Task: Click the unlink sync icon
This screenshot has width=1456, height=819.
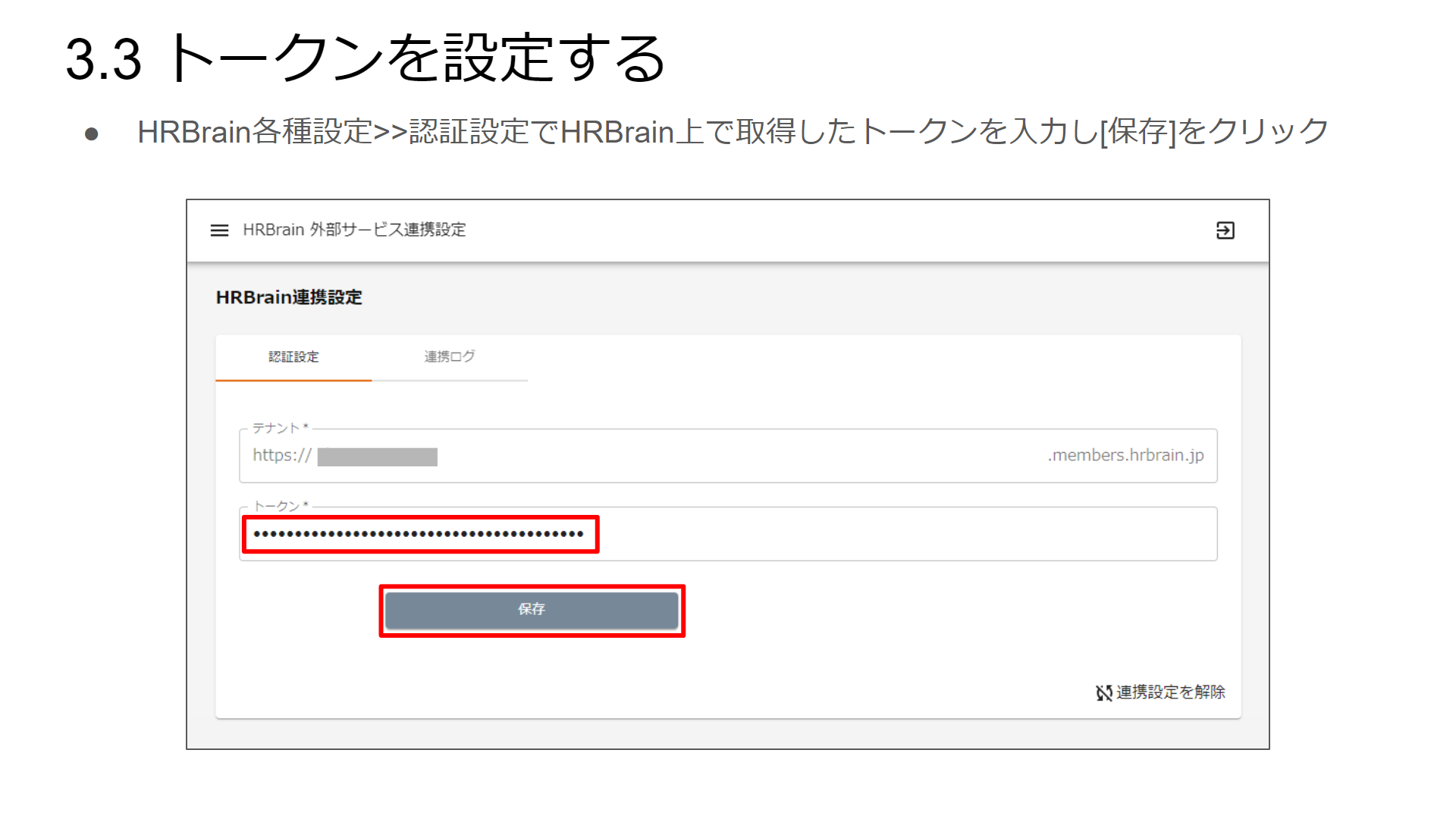Action: (x=1103, y=692)
